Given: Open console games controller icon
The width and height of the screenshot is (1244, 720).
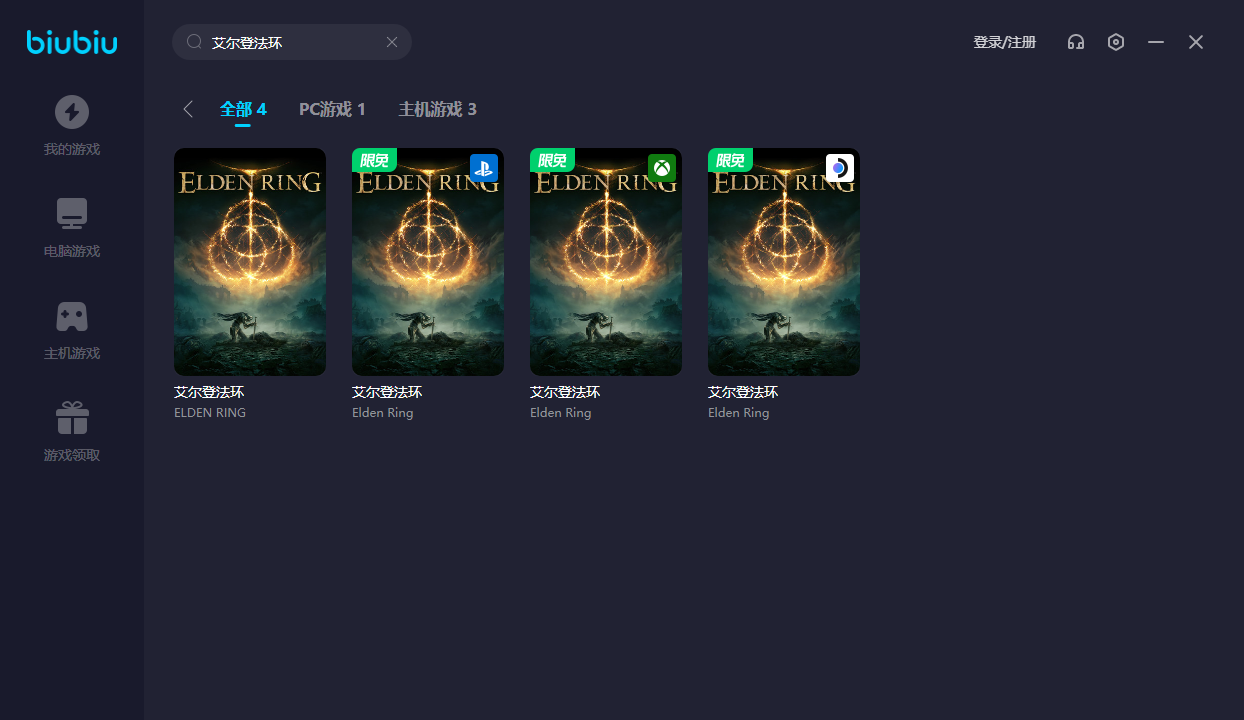Looking at the screenshot, I should [72, 316].
